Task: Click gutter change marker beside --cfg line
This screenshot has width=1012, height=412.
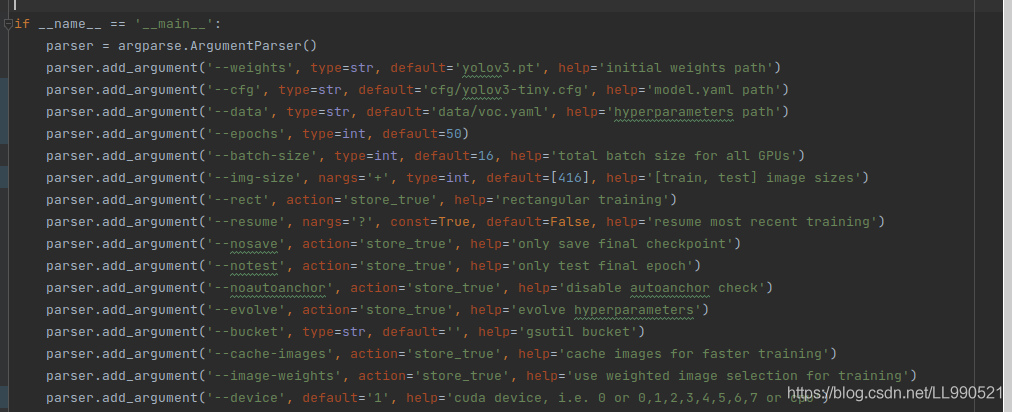Action: tap(5, 90)
